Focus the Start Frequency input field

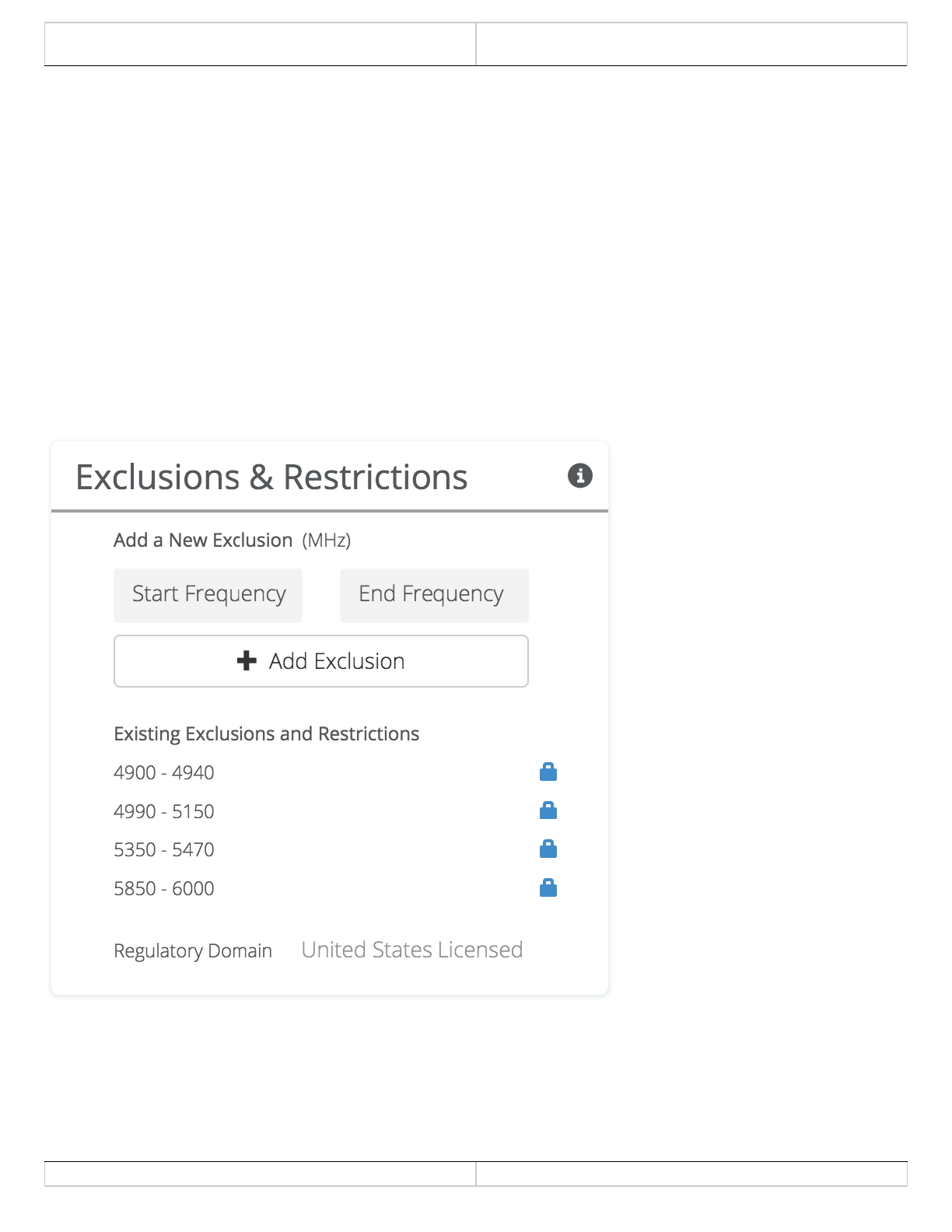point(208,595)
